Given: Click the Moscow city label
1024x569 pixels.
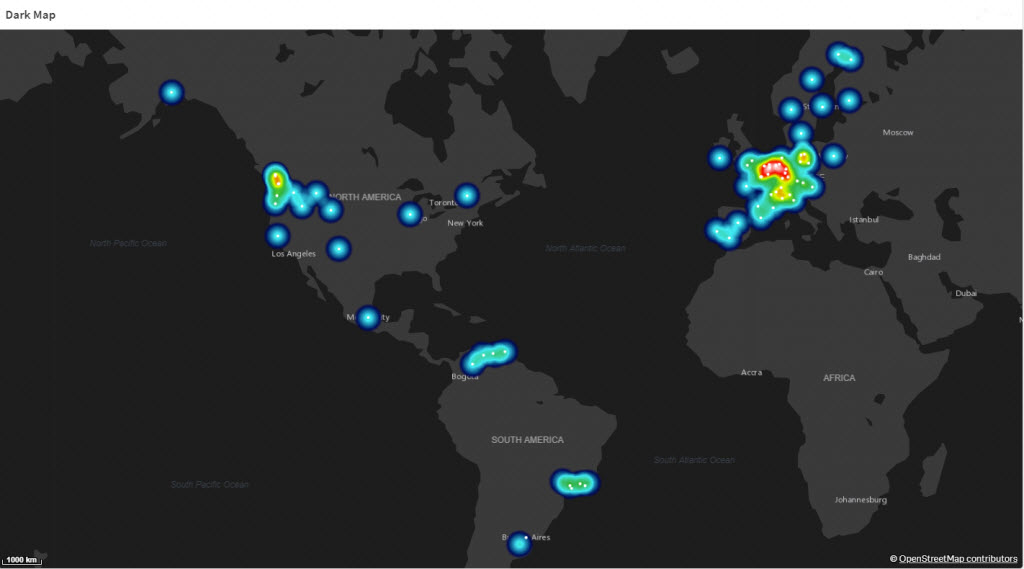Looking at the screenshot, I should 898,133.
